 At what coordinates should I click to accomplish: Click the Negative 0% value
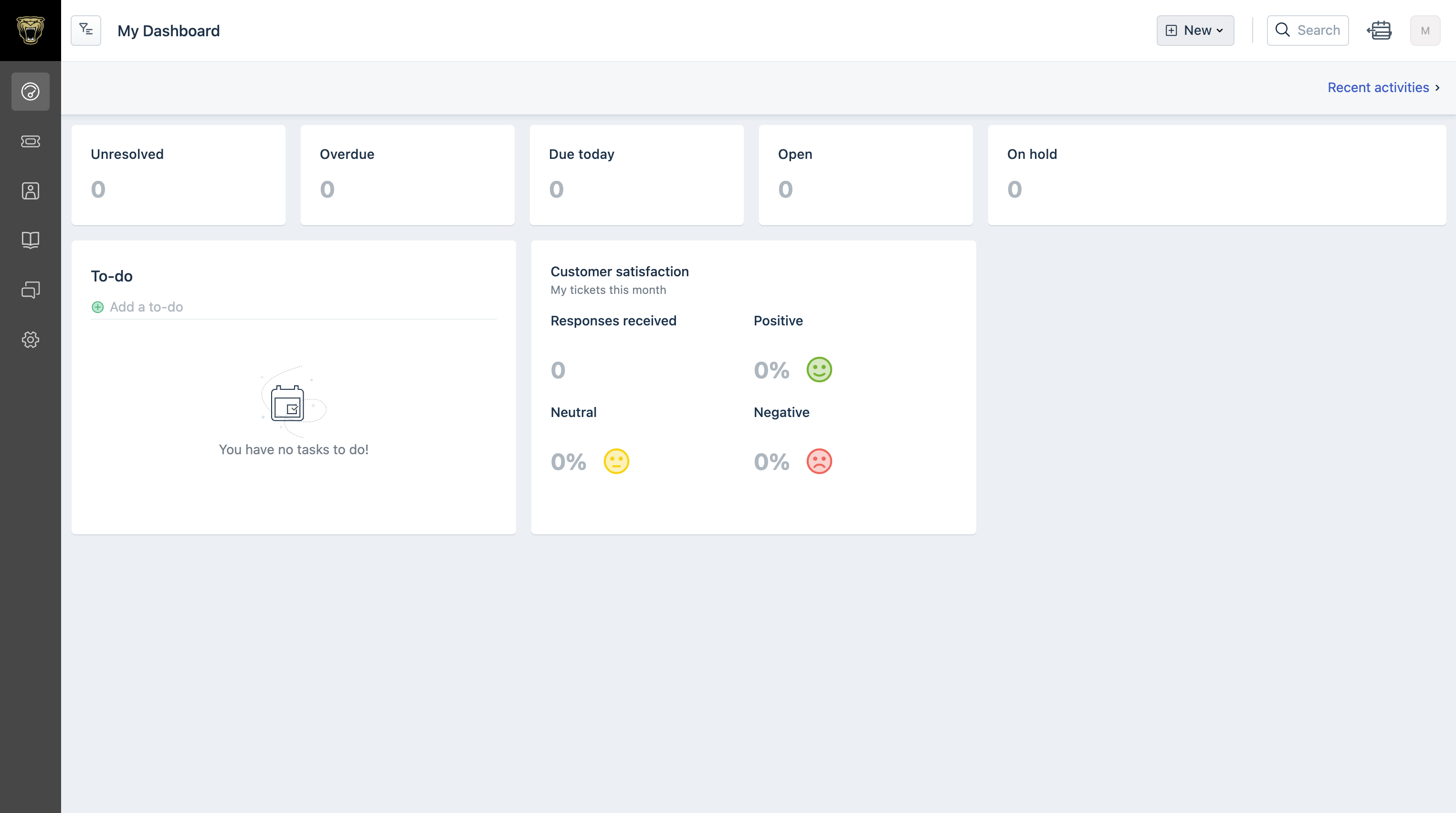click(x=771, y=461)
